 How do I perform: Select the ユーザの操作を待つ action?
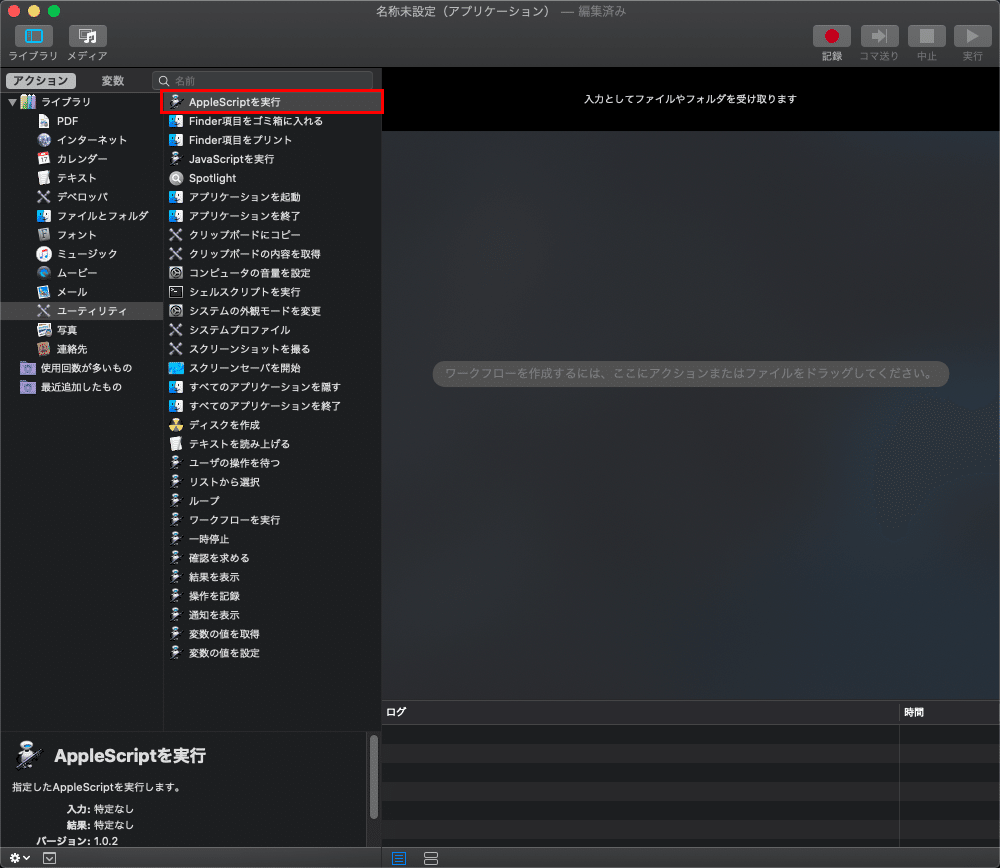coord(272,463)
